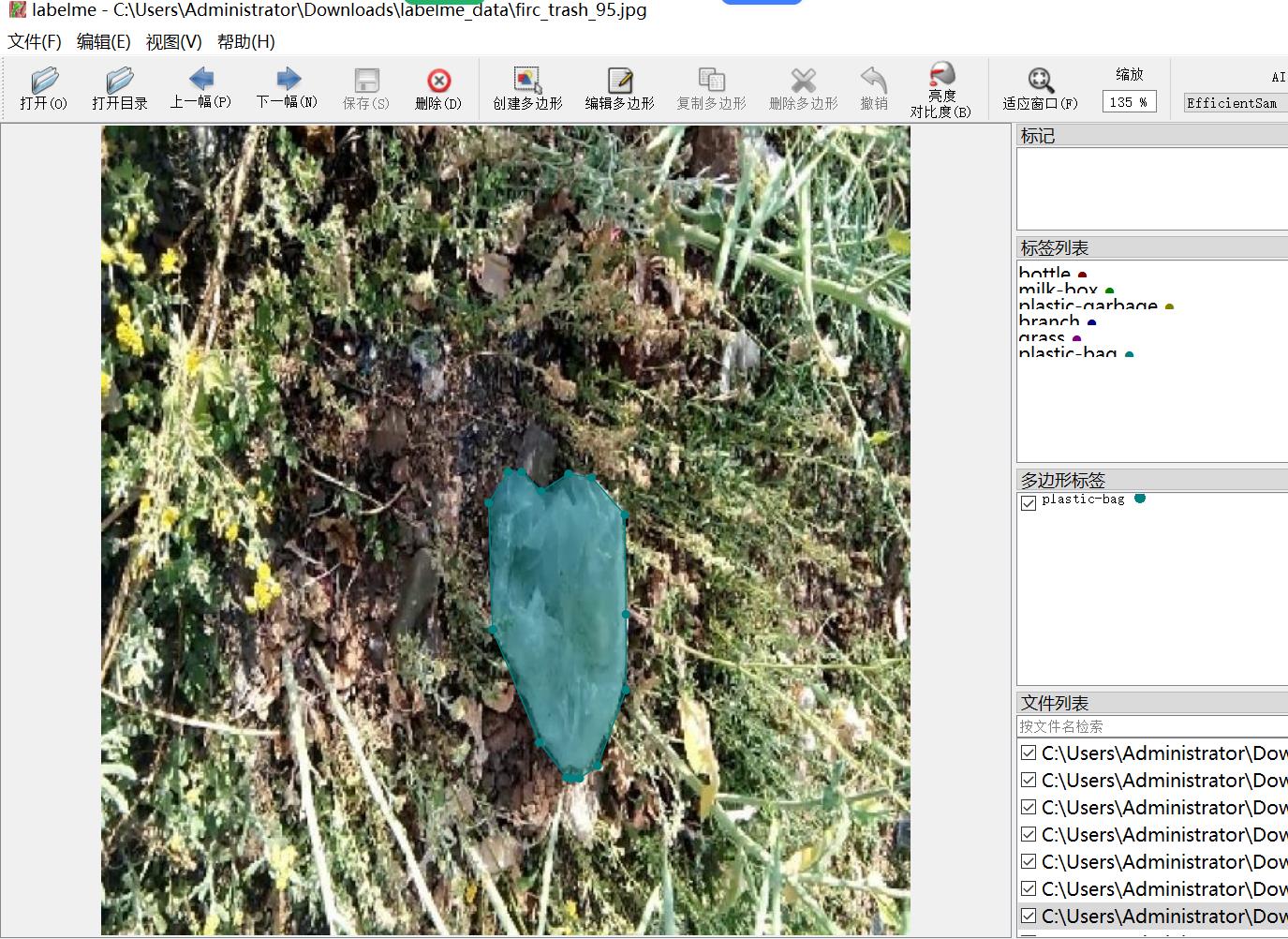Click the zoom percentage box showing 135 %
1288x939 pixels.
[1129, 102]
